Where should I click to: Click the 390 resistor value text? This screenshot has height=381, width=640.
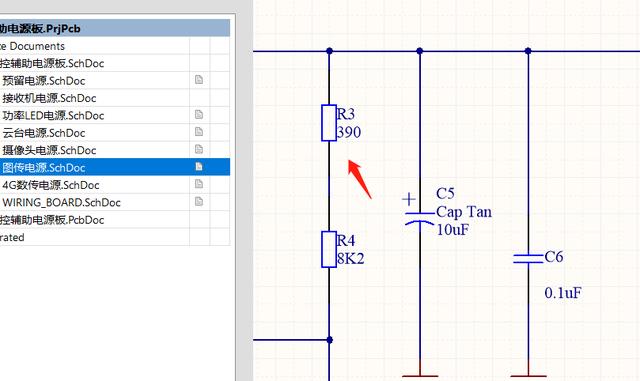click(x=349, y=132)
